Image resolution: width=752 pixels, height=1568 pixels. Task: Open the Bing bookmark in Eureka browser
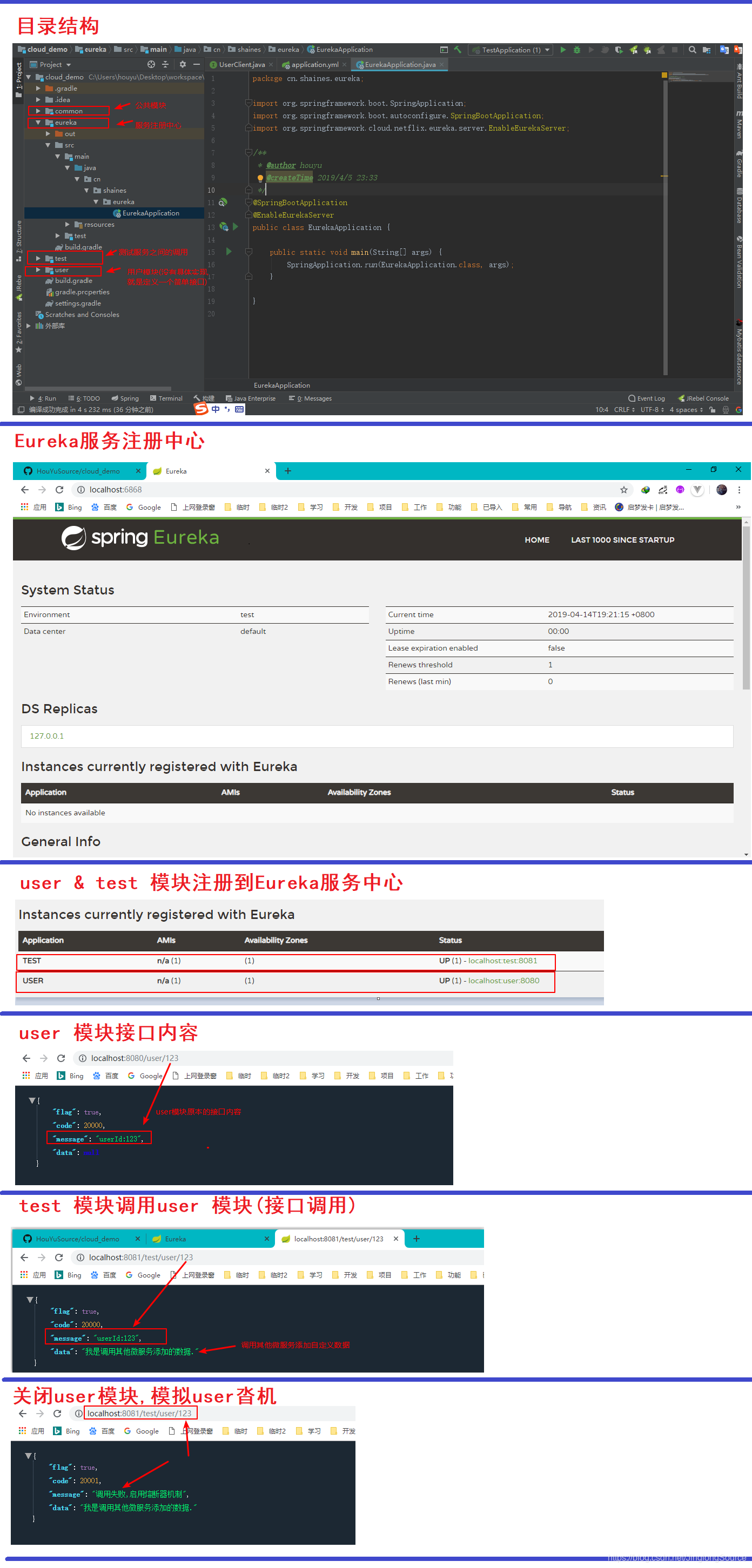(68, 507)
